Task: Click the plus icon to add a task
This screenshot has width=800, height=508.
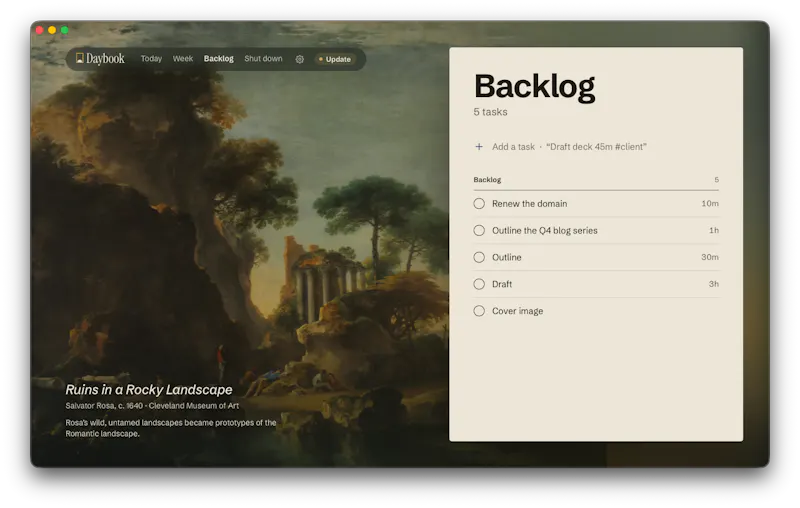Action: (479, 147)
